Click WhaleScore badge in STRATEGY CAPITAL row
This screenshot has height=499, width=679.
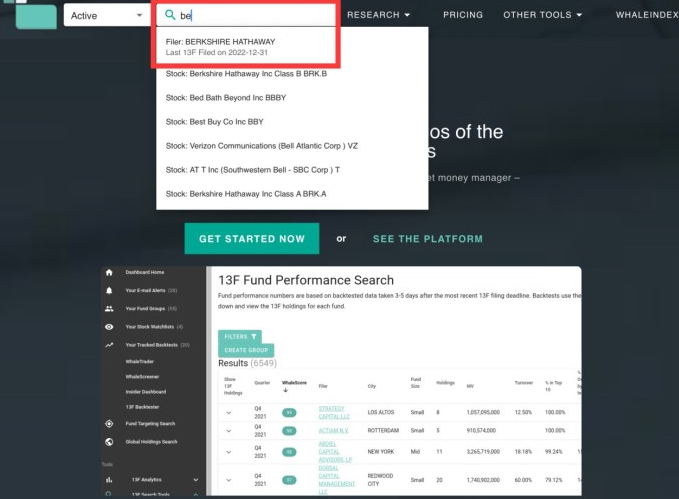[289, 413]
